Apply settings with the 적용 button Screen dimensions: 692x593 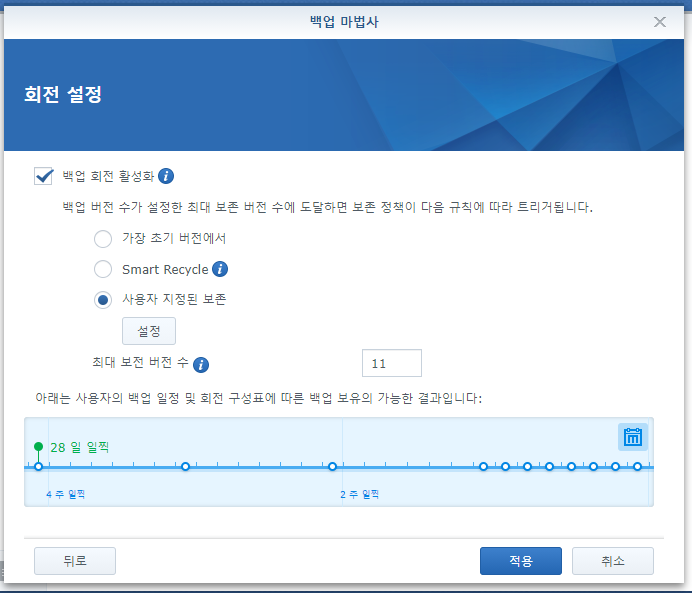pos(521,561)
